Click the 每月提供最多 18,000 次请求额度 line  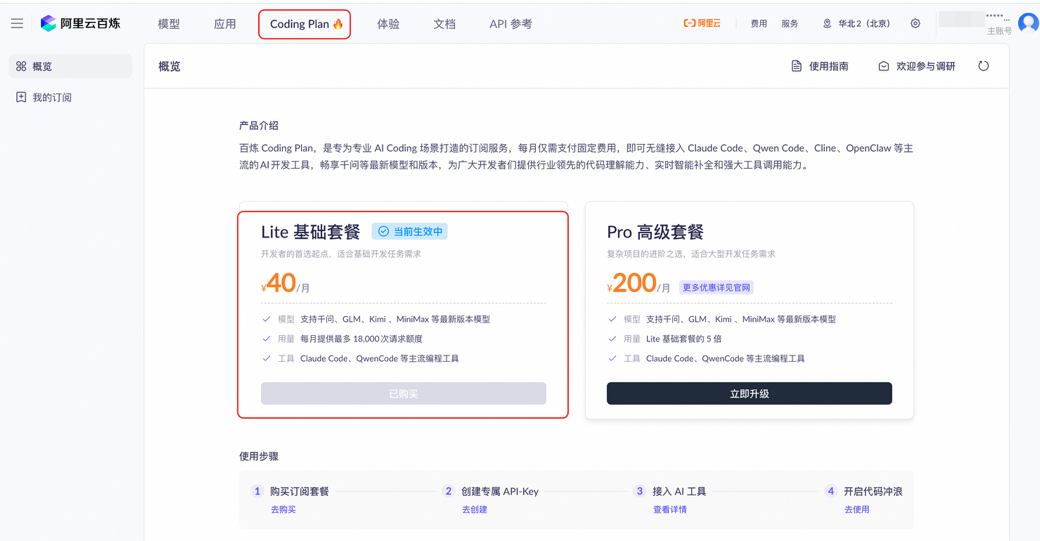click(361, 339)
